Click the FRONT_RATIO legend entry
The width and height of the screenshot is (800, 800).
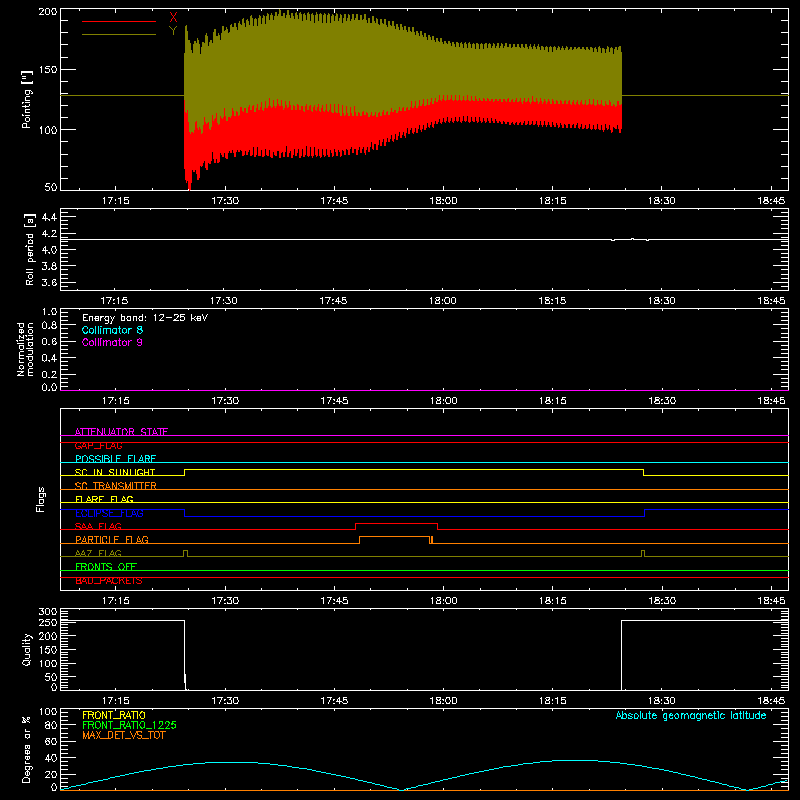click(114, 715)
